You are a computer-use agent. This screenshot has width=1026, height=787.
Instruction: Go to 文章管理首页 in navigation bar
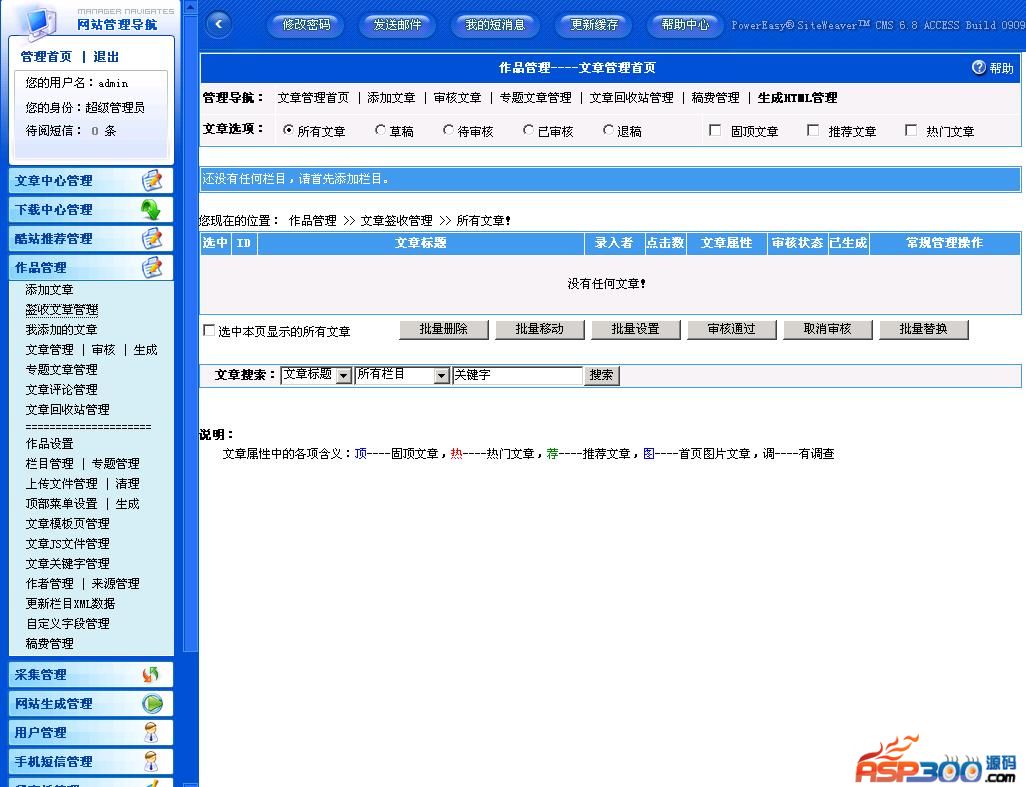click(313, 97)
